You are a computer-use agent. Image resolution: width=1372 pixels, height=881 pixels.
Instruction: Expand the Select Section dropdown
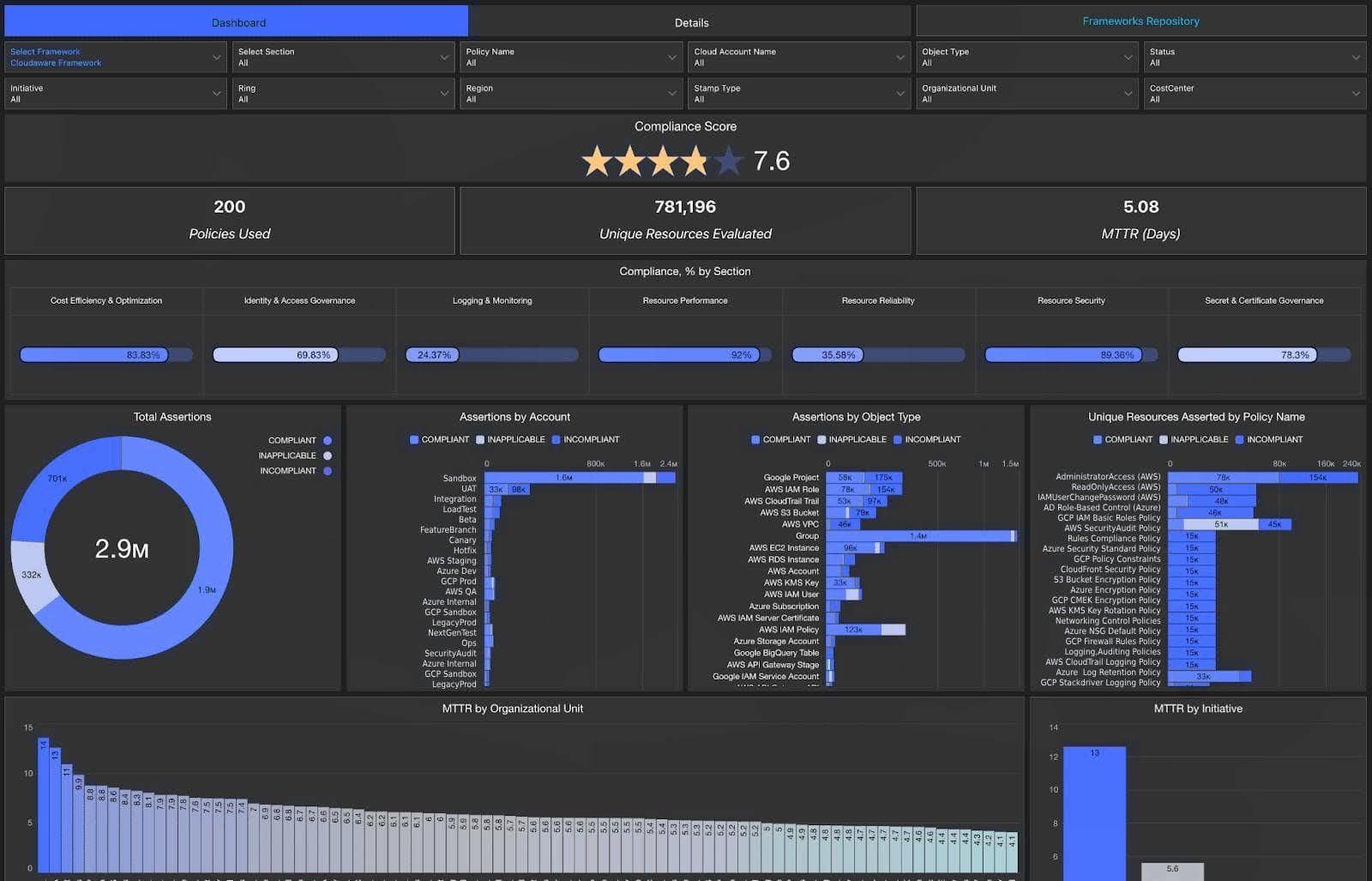pos(343,57)
